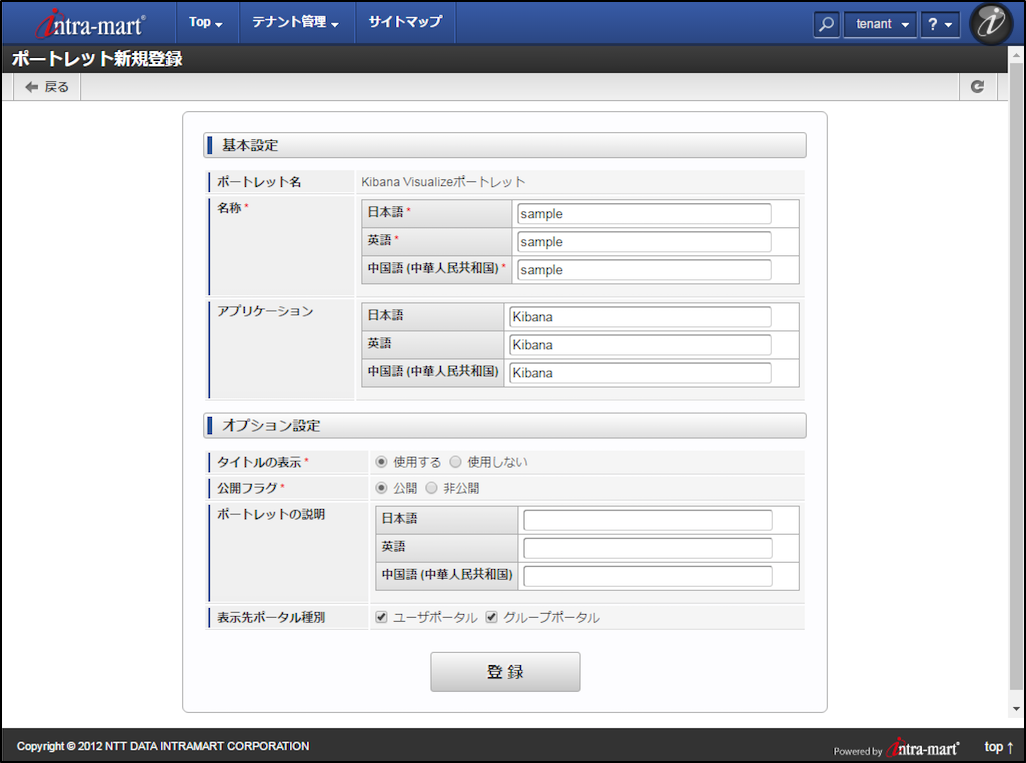The image size is (1026, 763).
Task: Open the search via the magnifier icon
Action: (826, 23)
